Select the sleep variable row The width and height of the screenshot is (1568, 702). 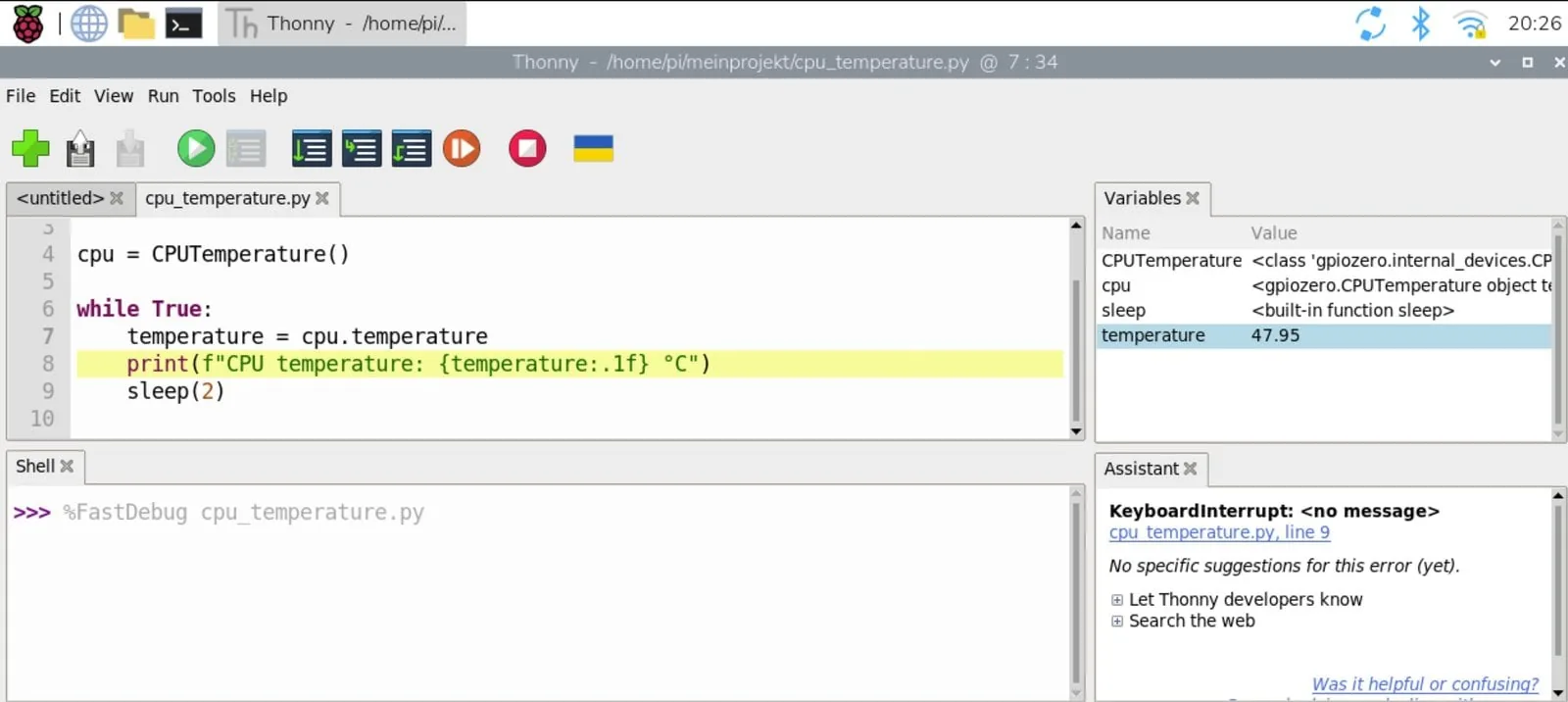pyautogui.click(x=1325, y=310)
